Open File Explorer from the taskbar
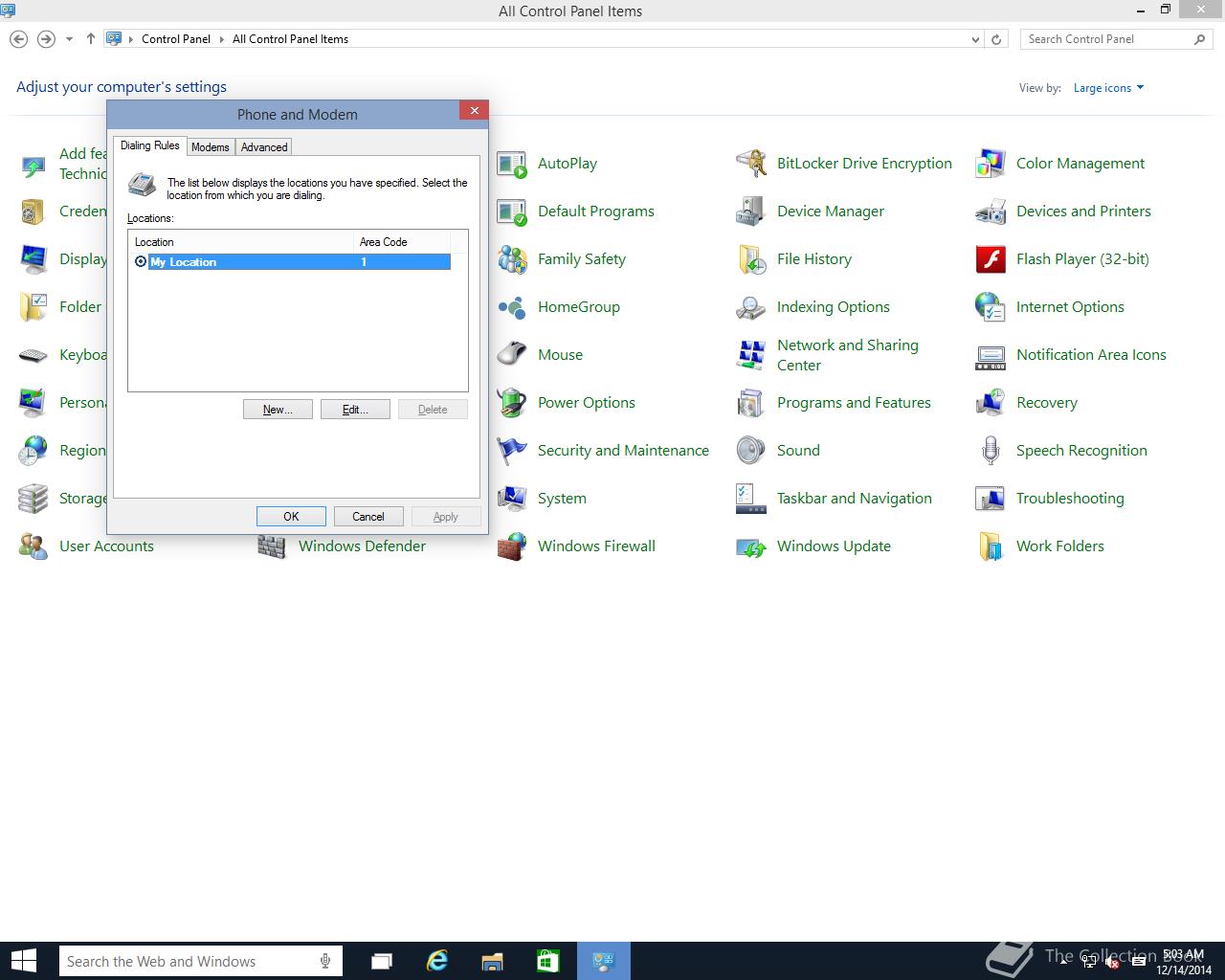1225x980 pixels. pos(493,961)
